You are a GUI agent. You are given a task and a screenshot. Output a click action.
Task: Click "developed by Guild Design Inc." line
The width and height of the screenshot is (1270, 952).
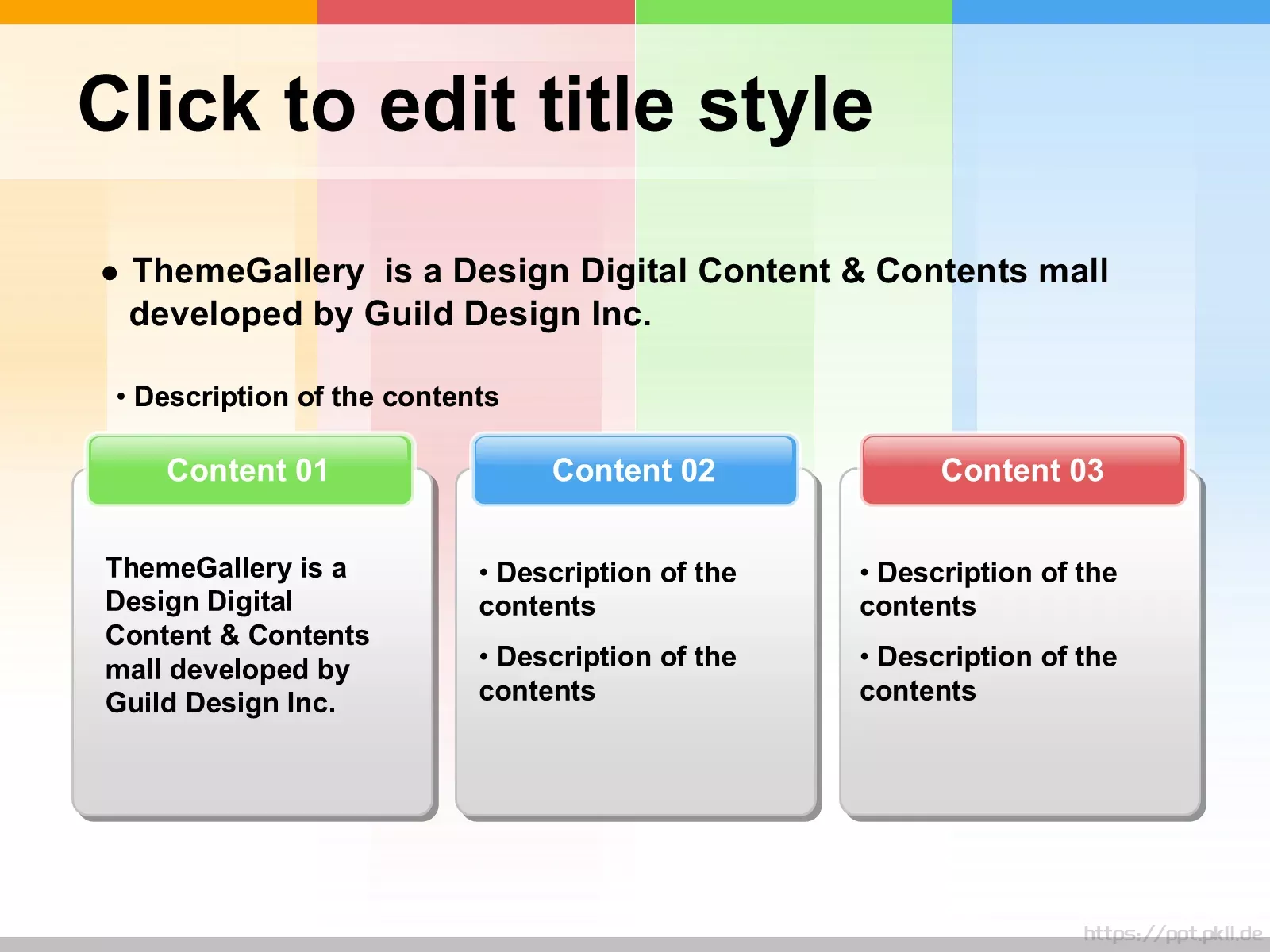coord(390,314)
